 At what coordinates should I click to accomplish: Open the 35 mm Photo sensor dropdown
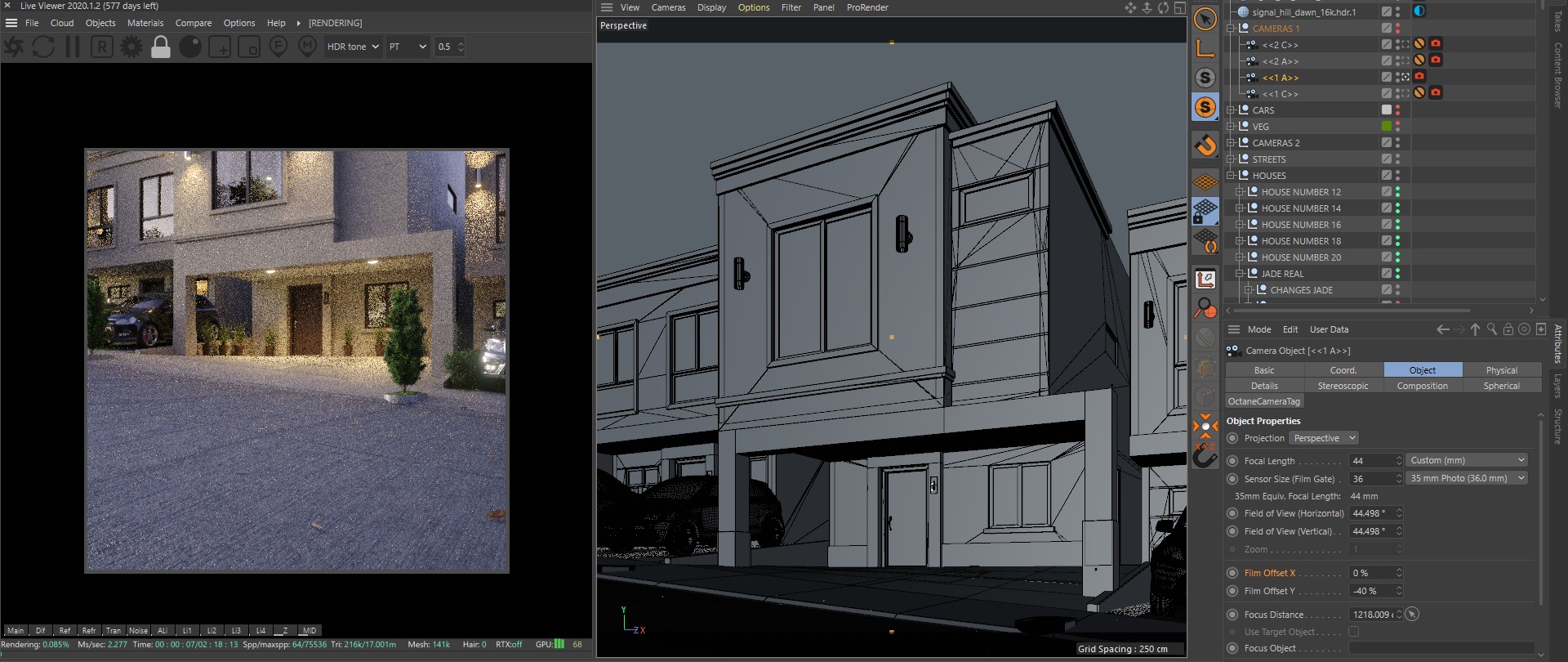tap(1467, 478)
